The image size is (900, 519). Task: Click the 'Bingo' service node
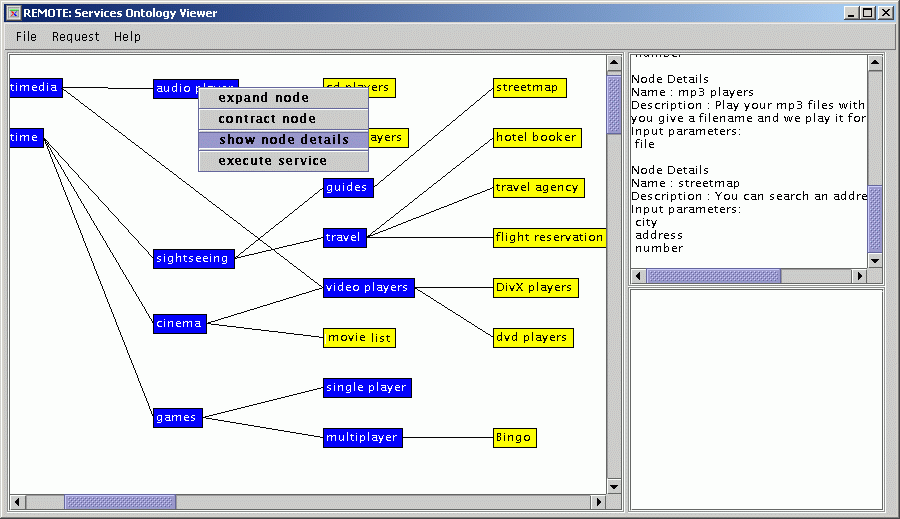(x=514, y=438)
